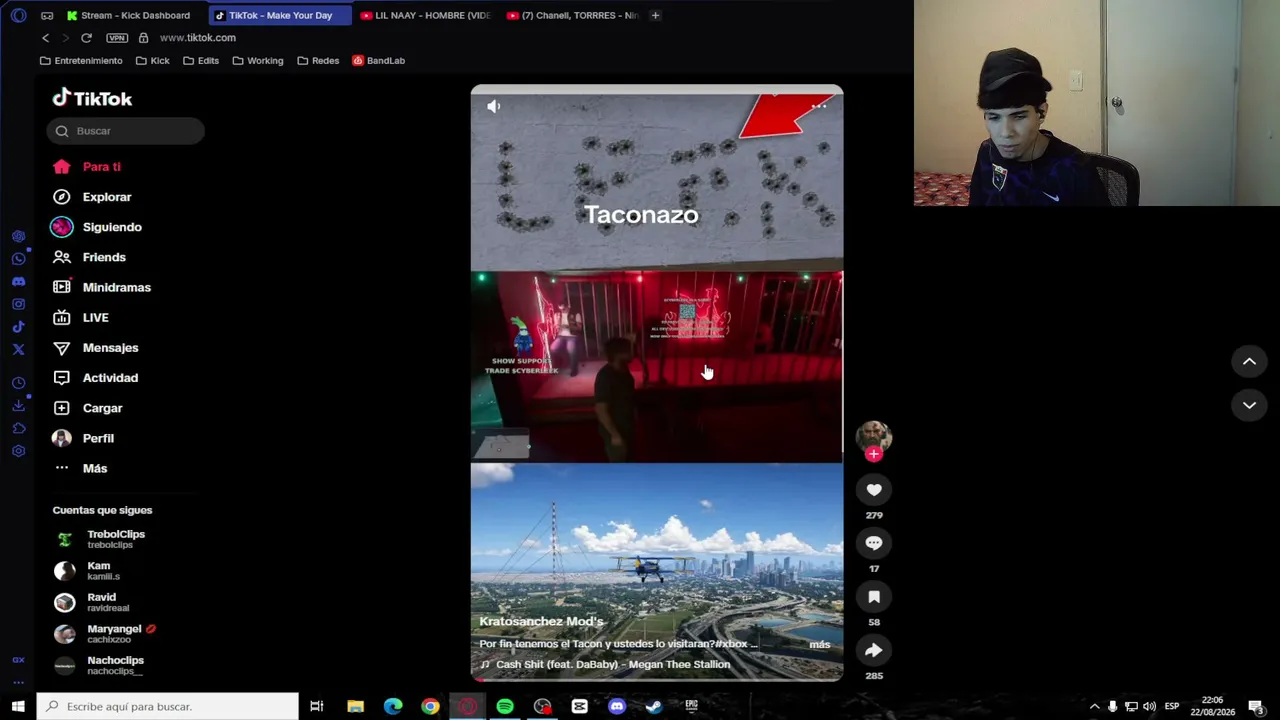Open Minidramas in the TikTok sidebar
This screenshot has height=720, width=1280.
pyautogui.click(x=102, y=287)
